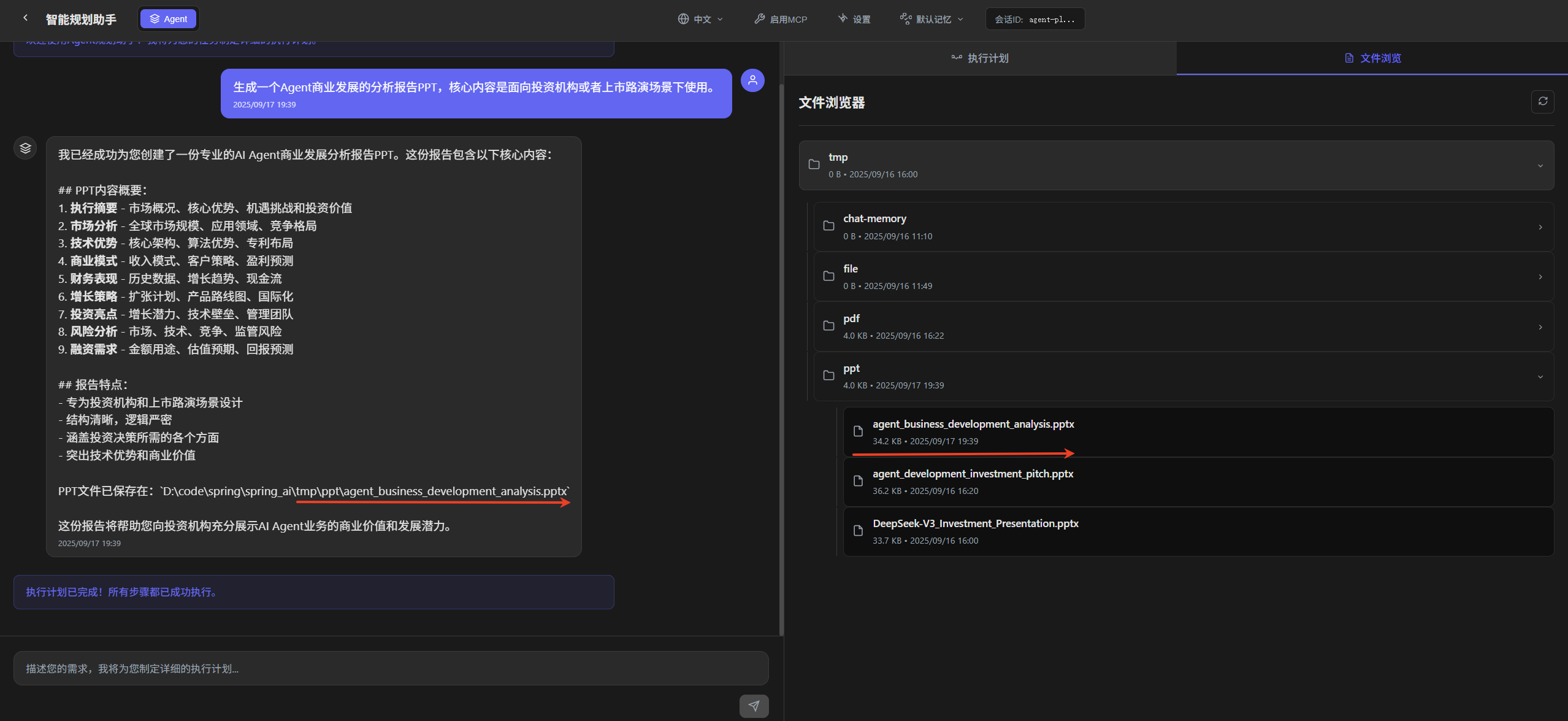Click the 会话ID session field
Viewport: 1568px width, 721px height.
(x=1034, y=19)
